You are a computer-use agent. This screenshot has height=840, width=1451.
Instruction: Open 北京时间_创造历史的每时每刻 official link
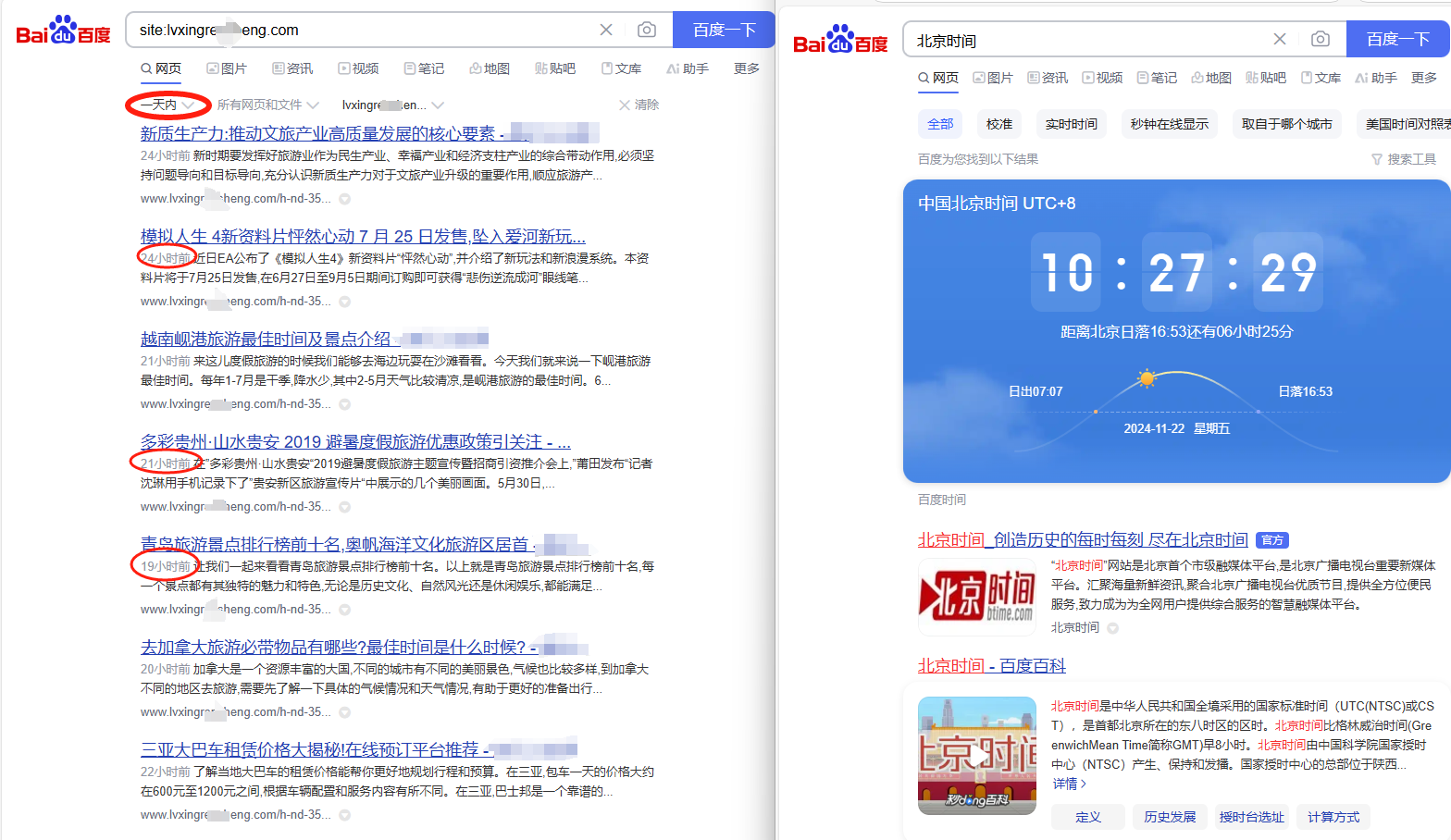1083,539
